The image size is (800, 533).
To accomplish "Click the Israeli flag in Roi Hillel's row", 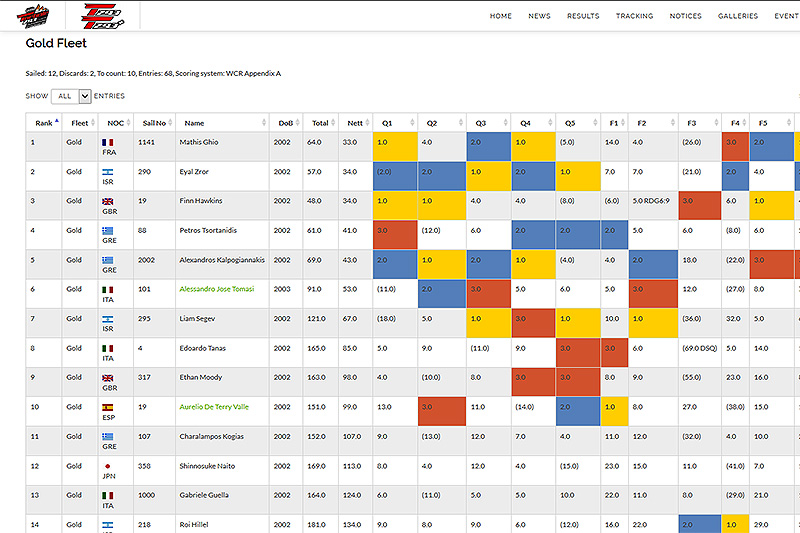I will [x=108, y=525].
